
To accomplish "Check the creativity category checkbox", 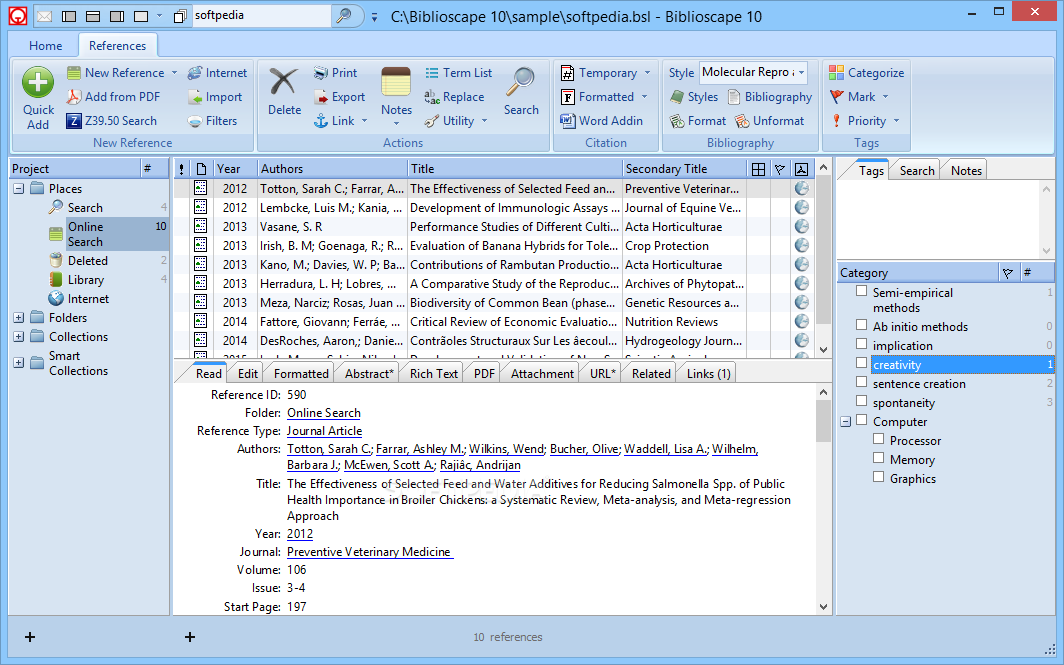I will pos(862,363).
